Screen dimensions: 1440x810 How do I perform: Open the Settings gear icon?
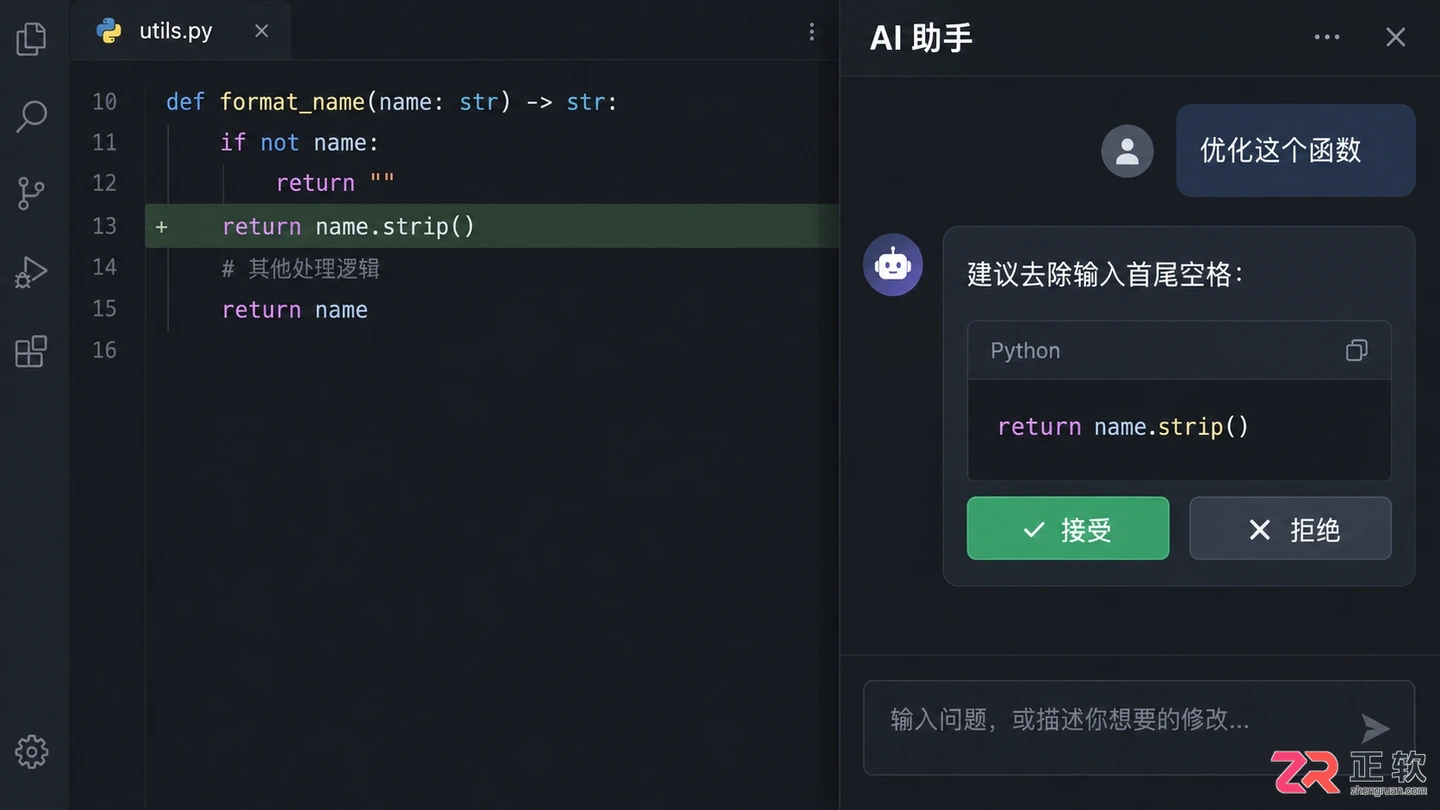tap(31, 751)
